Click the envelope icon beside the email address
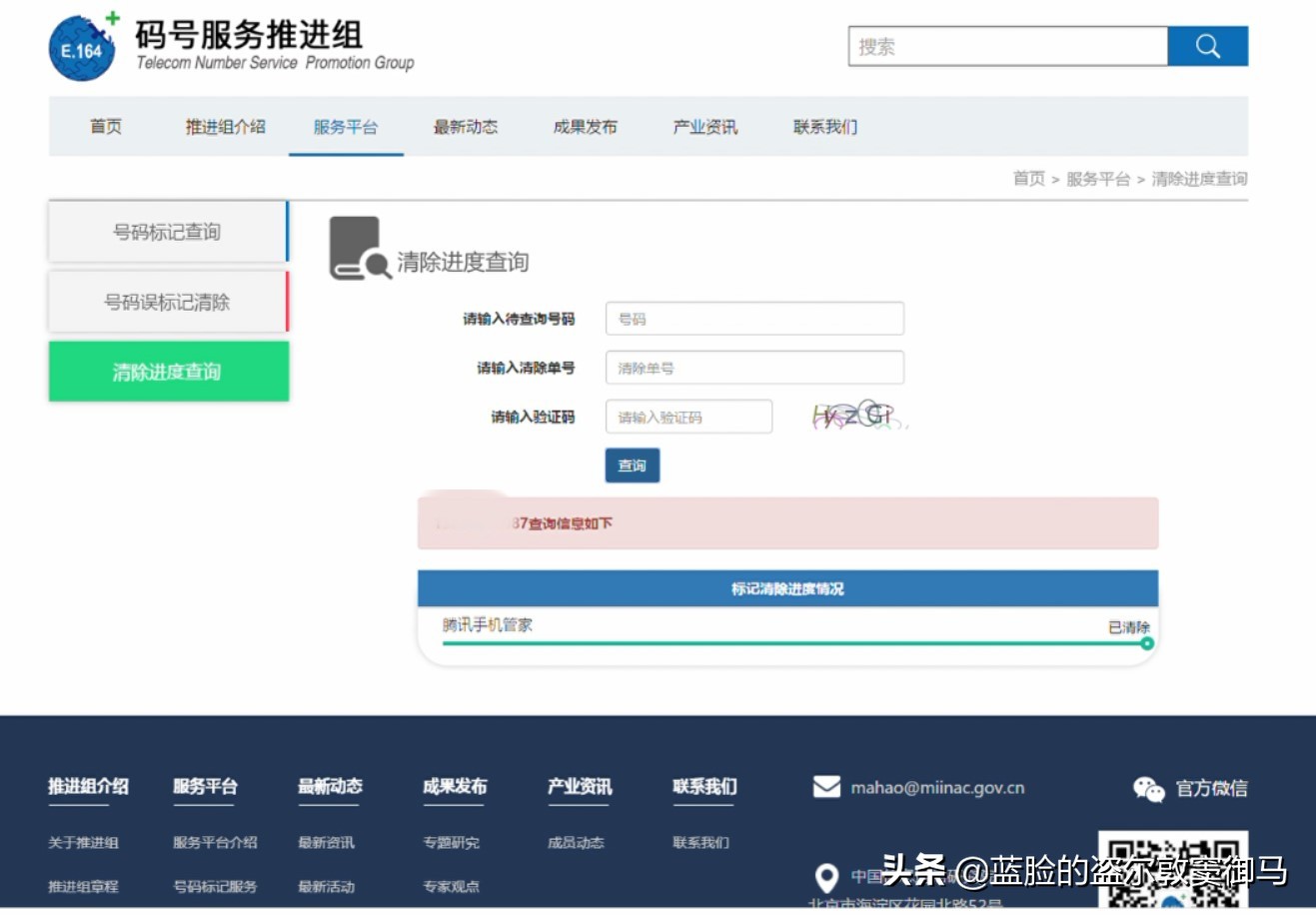The height and width of the screenshot is (915, 1316). click(825, 787)
